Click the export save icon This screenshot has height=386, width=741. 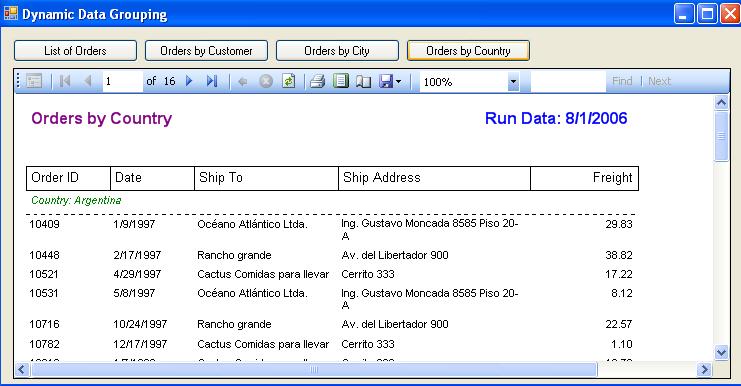point(386,81)
